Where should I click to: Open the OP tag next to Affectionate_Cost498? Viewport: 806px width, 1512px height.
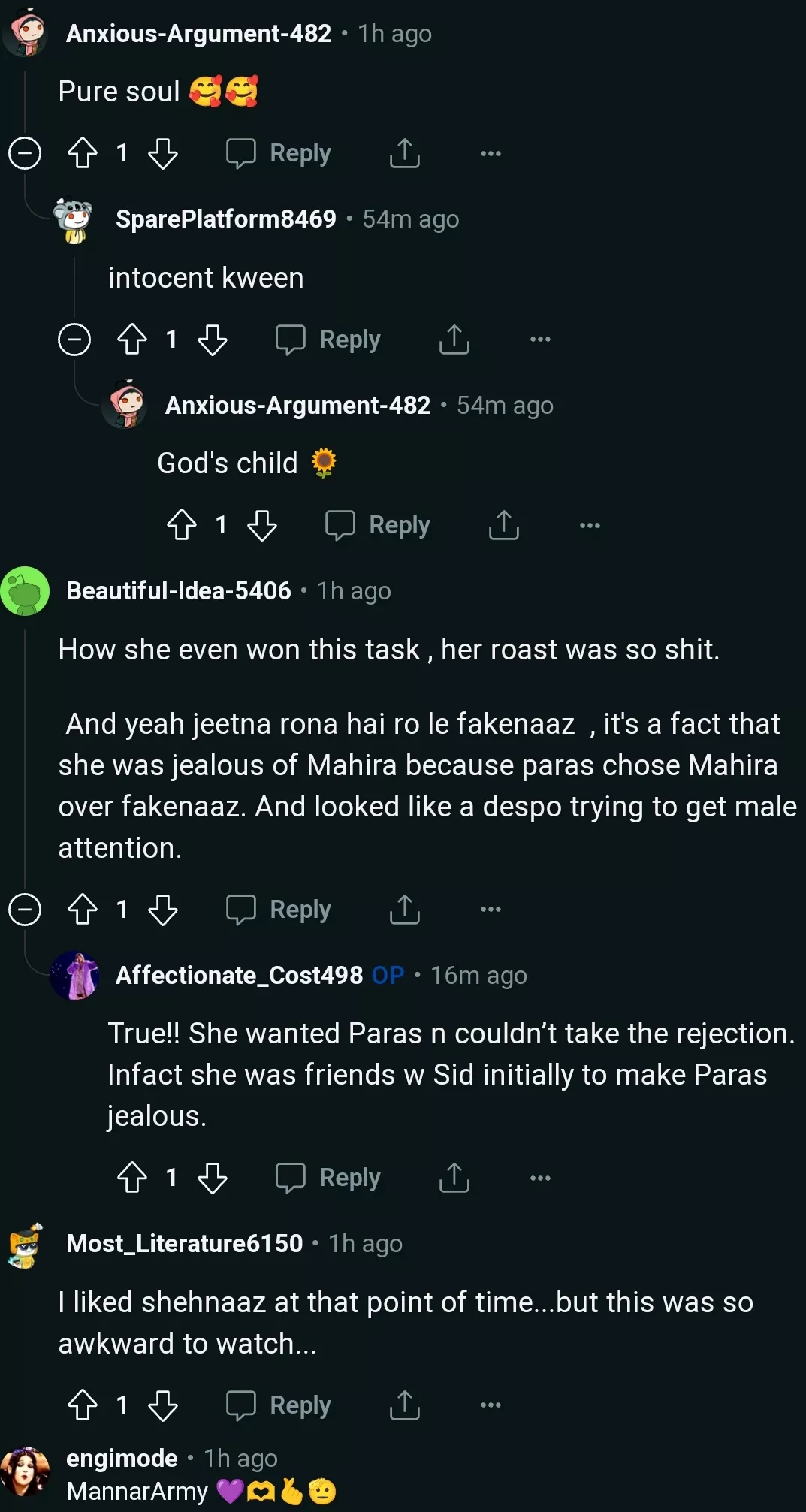[x=388, y=975]
